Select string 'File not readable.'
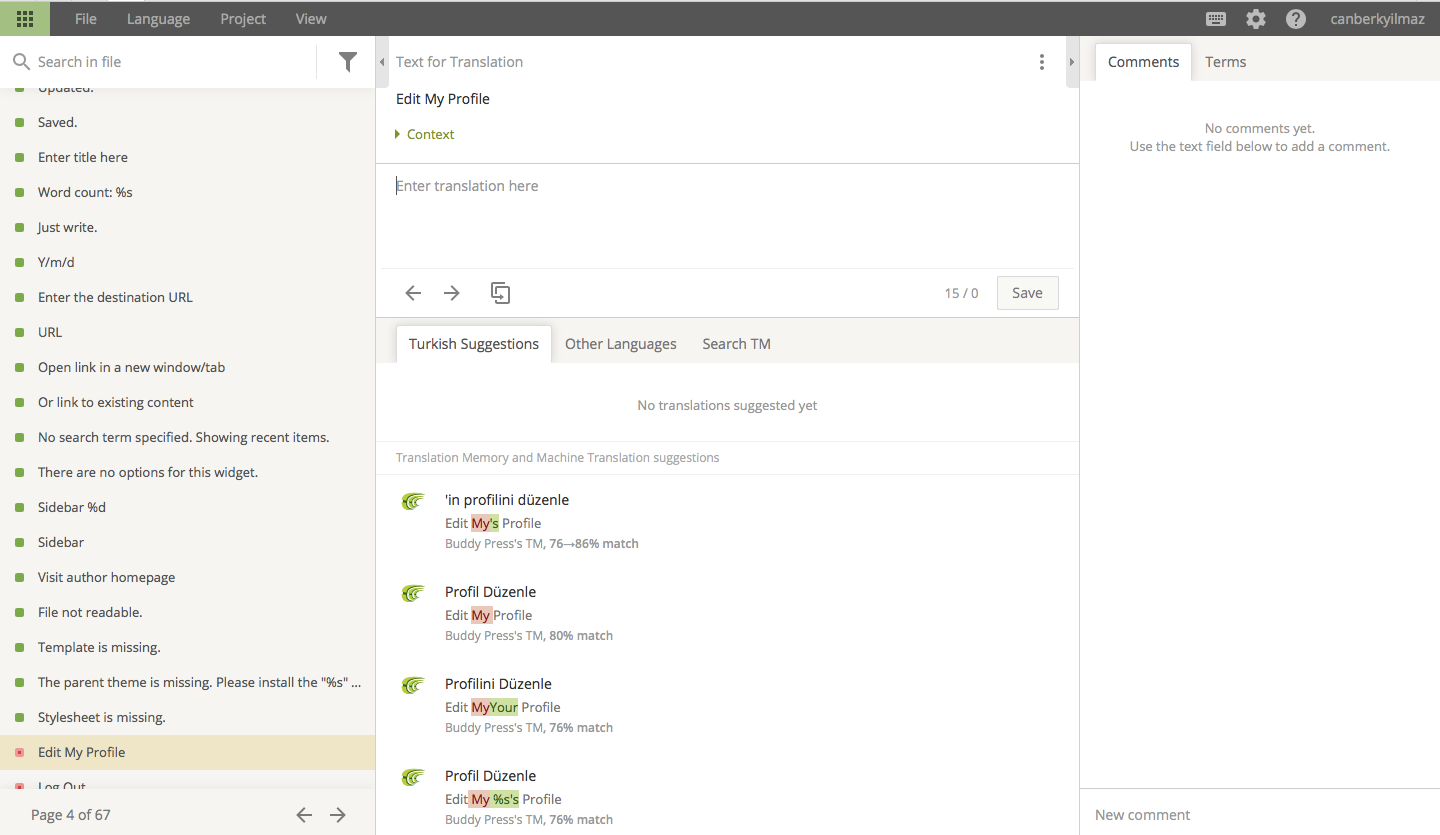Screen dimensions: 1440x835 (187, 612)
